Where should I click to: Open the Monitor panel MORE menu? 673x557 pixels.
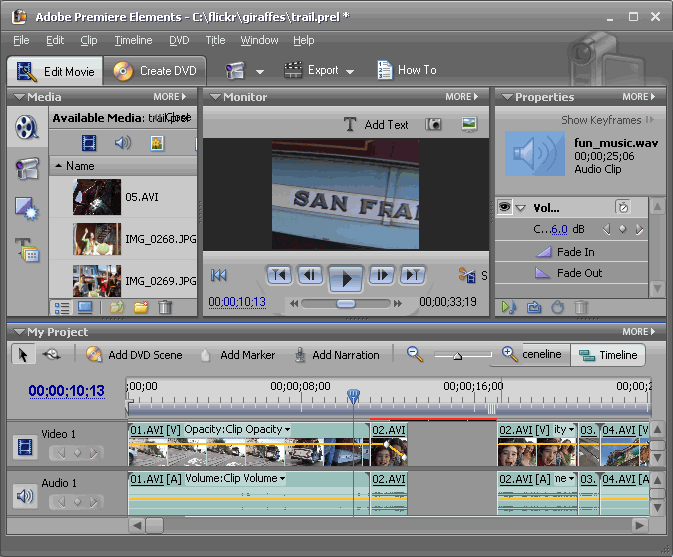click(x=462, y=97)
